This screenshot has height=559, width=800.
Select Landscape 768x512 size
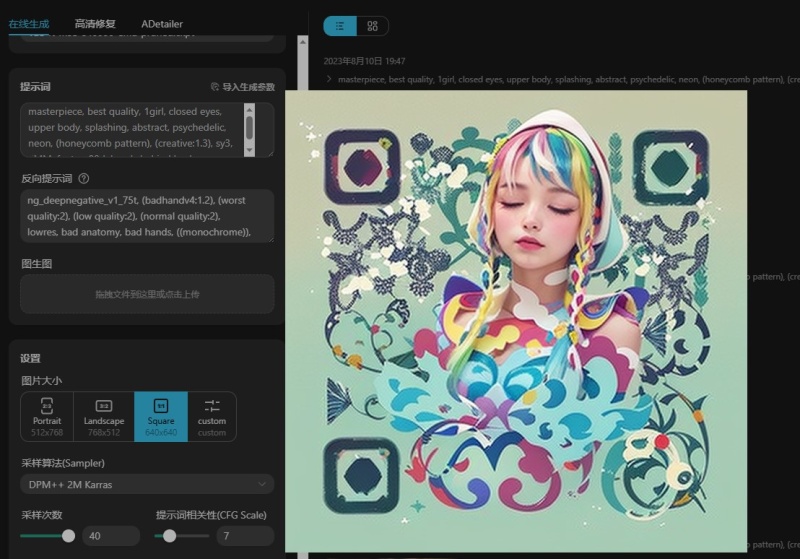(x=104, y=416)
